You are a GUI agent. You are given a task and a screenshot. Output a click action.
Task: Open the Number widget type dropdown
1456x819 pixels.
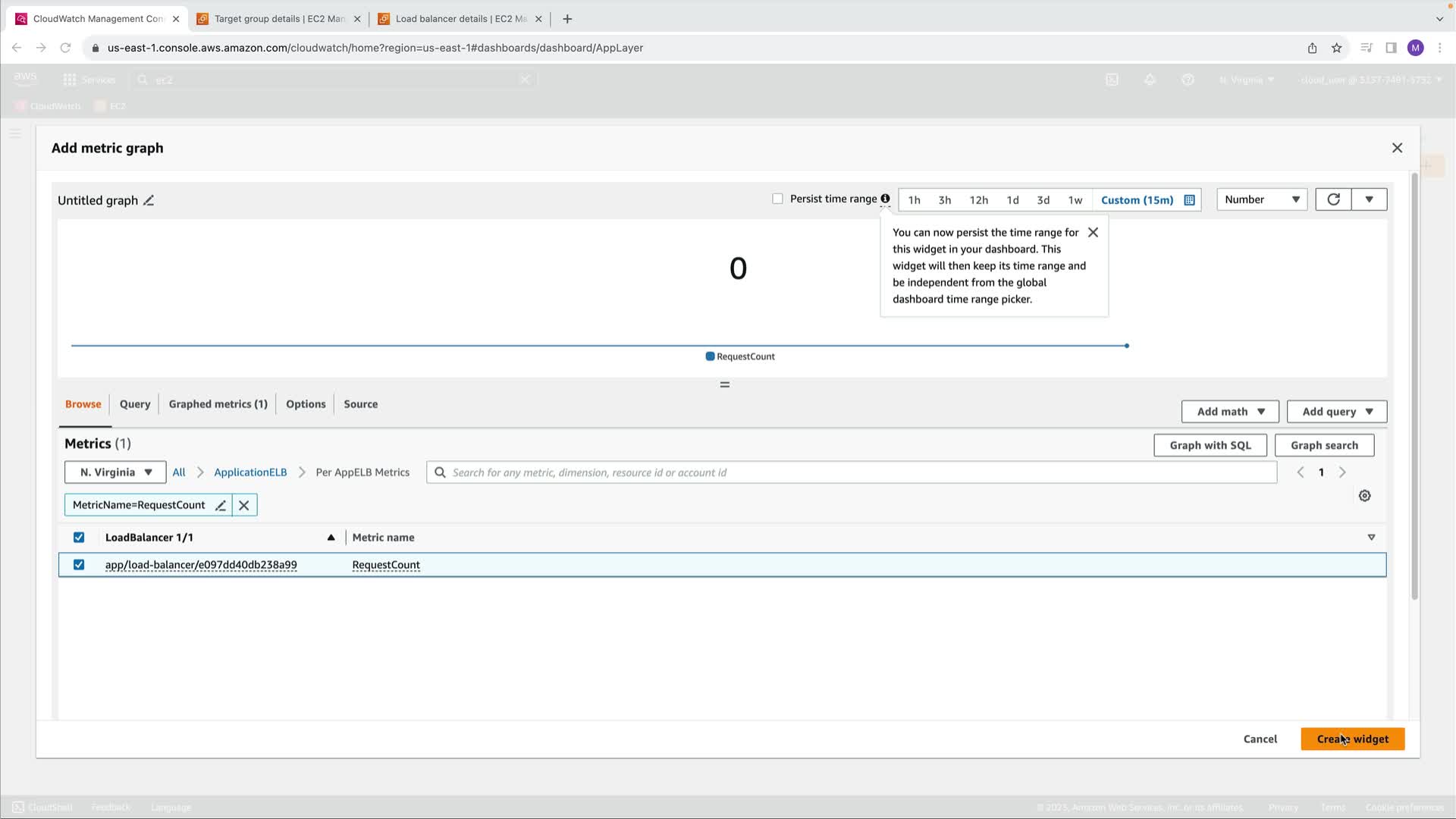1262,199
